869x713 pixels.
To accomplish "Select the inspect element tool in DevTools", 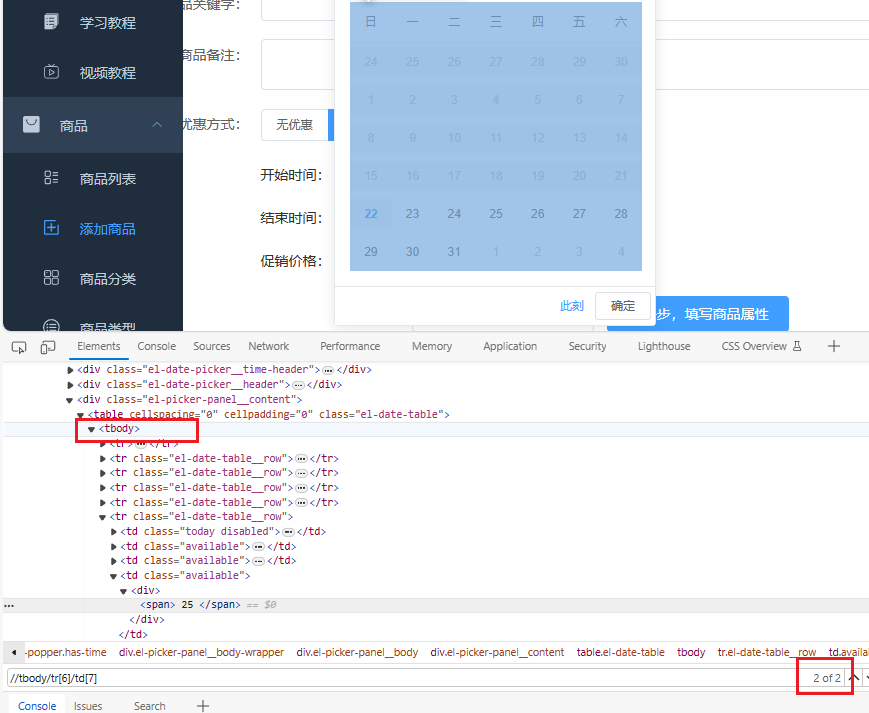I will (x=18, y=346).
